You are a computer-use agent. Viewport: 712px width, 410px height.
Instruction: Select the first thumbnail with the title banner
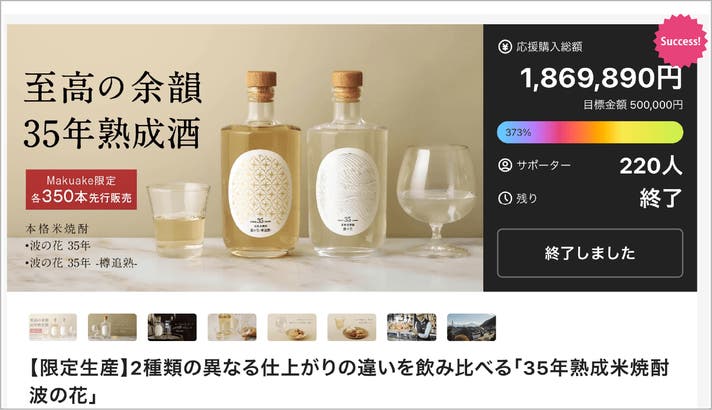point(53,327)
